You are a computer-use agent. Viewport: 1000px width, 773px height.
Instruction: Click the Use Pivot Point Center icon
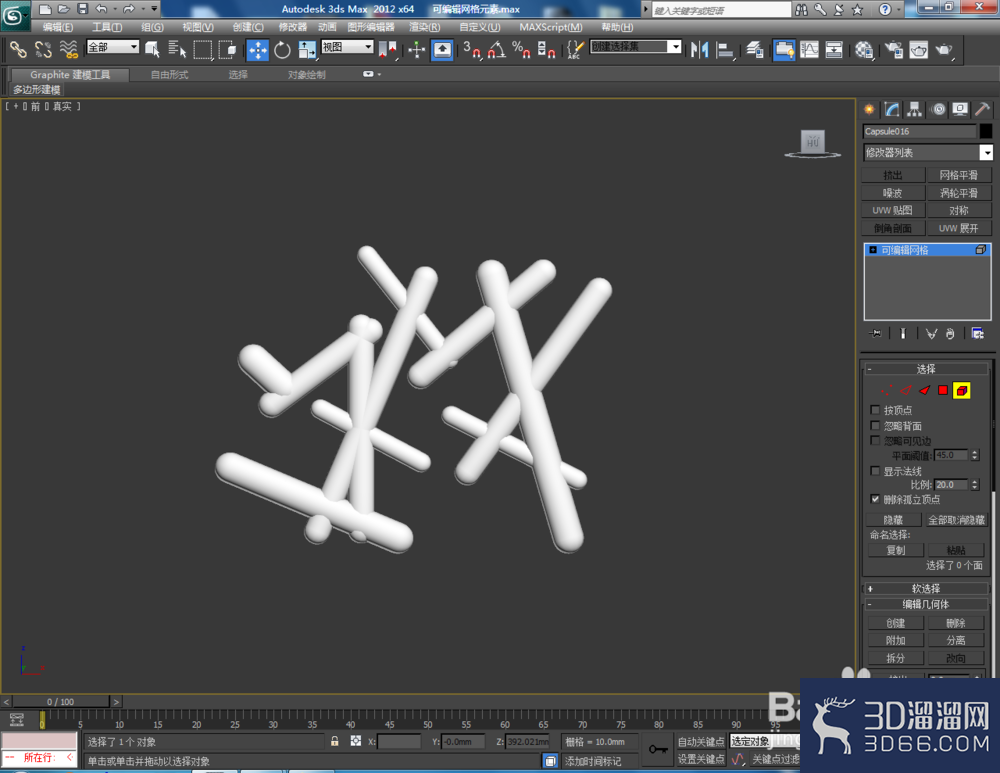(x=388, y=49)
